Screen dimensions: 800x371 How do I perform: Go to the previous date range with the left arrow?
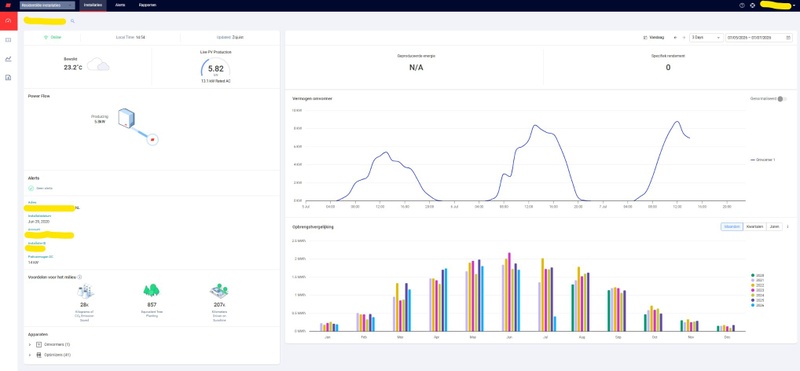click(676, 37)
